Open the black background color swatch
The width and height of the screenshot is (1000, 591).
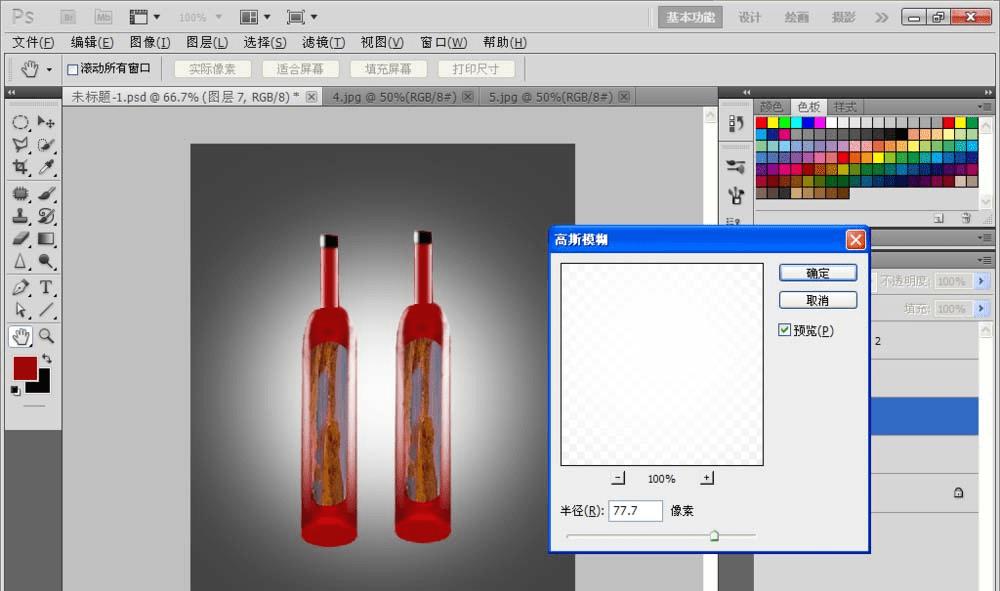42,384
